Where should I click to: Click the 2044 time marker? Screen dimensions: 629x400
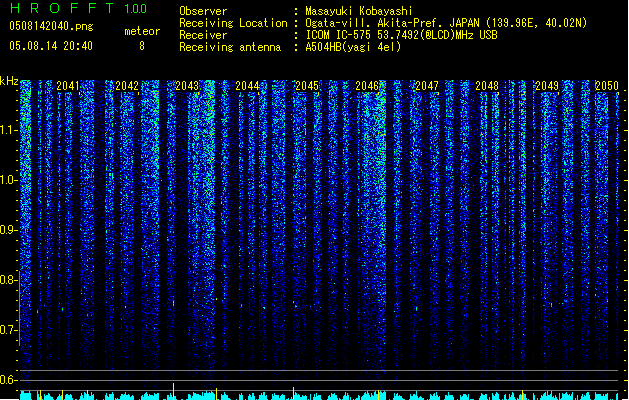pos(247,86)
